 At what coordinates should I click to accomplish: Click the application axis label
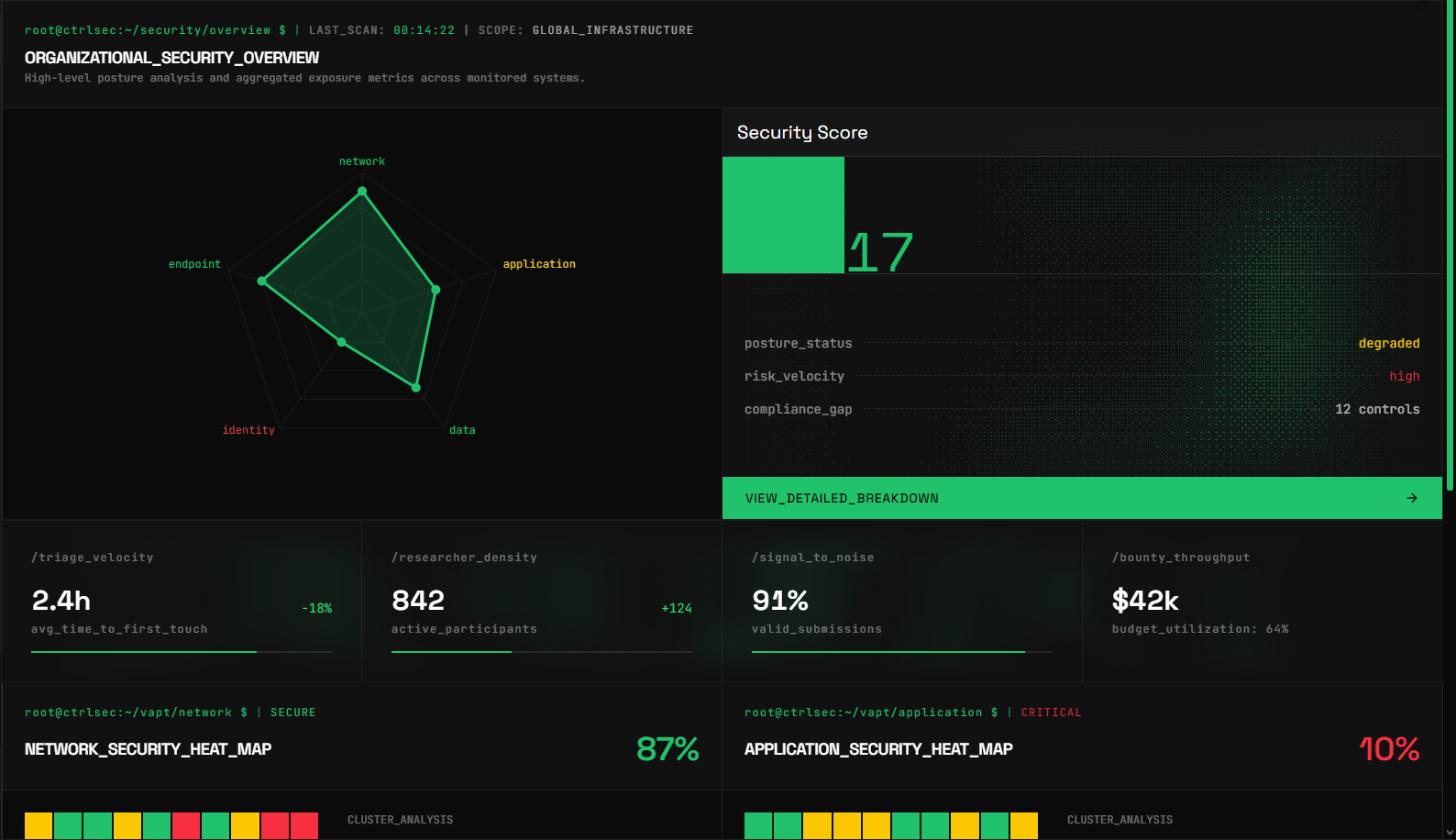click(x=539, y=264)
